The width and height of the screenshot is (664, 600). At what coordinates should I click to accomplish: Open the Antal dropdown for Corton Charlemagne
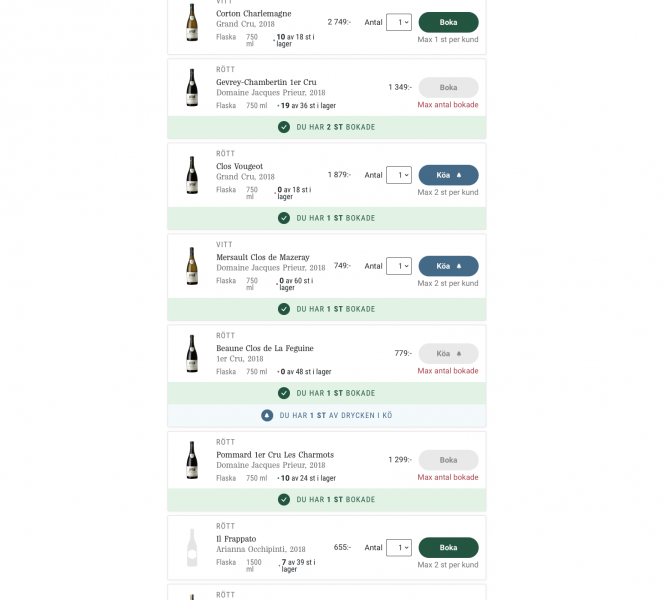(x=399, y=22)
